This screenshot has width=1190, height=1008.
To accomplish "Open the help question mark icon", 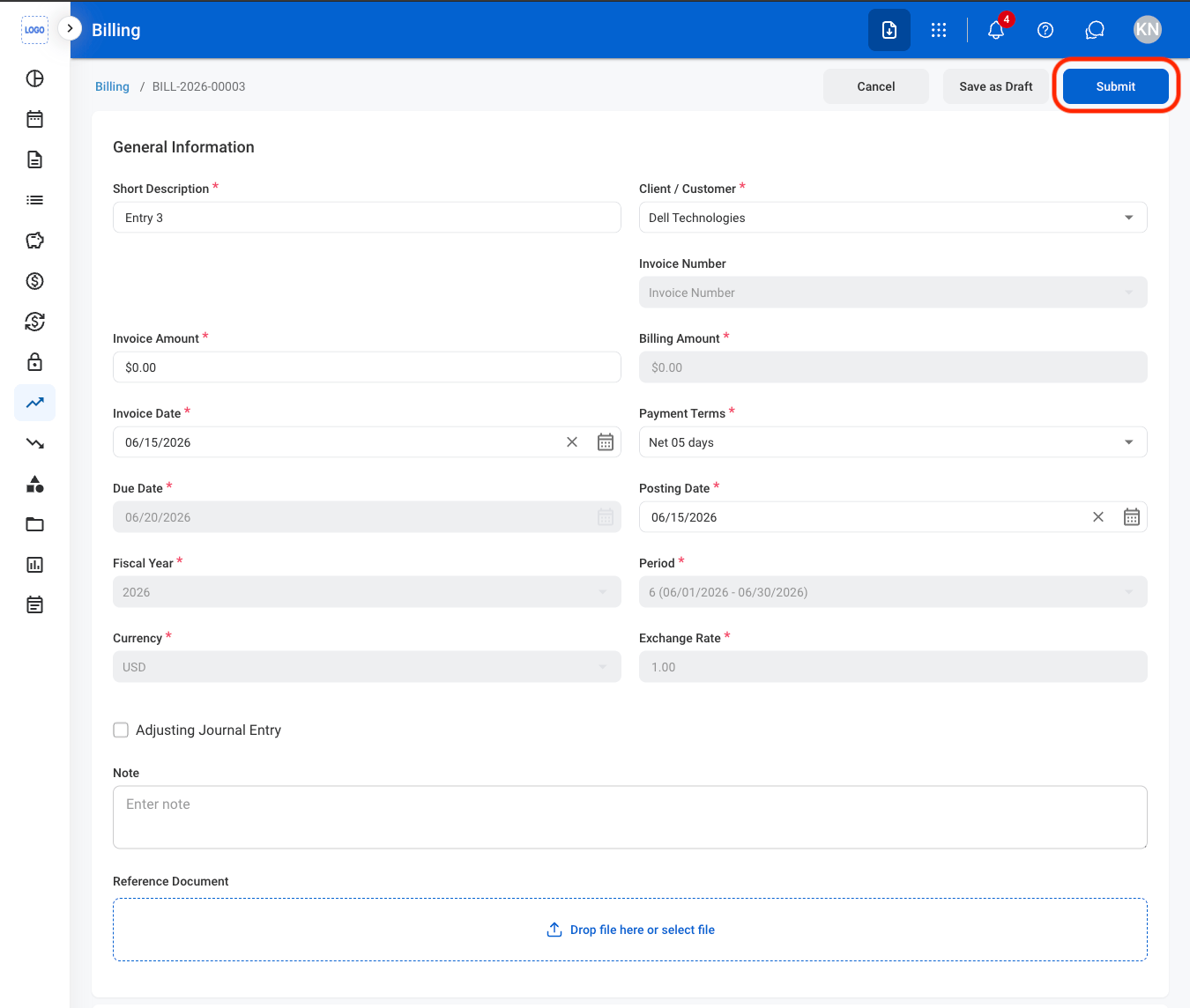I will click(1045, 30).
